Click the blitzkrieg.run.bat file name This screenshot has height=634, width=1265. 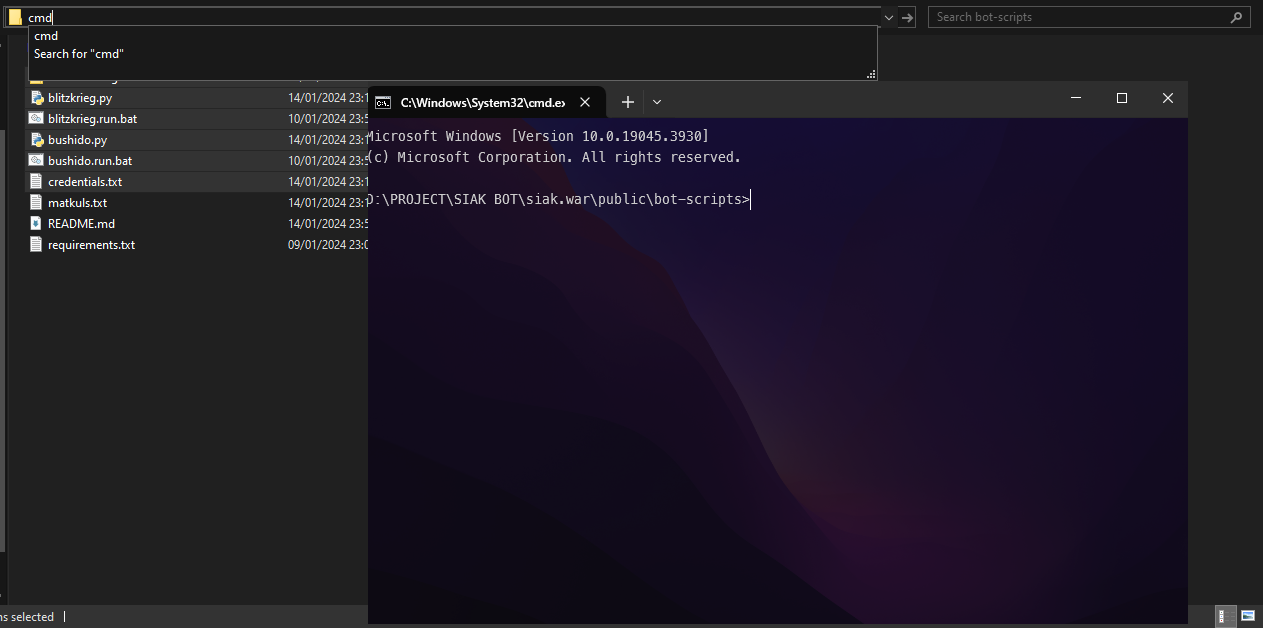tap(92, 119)
